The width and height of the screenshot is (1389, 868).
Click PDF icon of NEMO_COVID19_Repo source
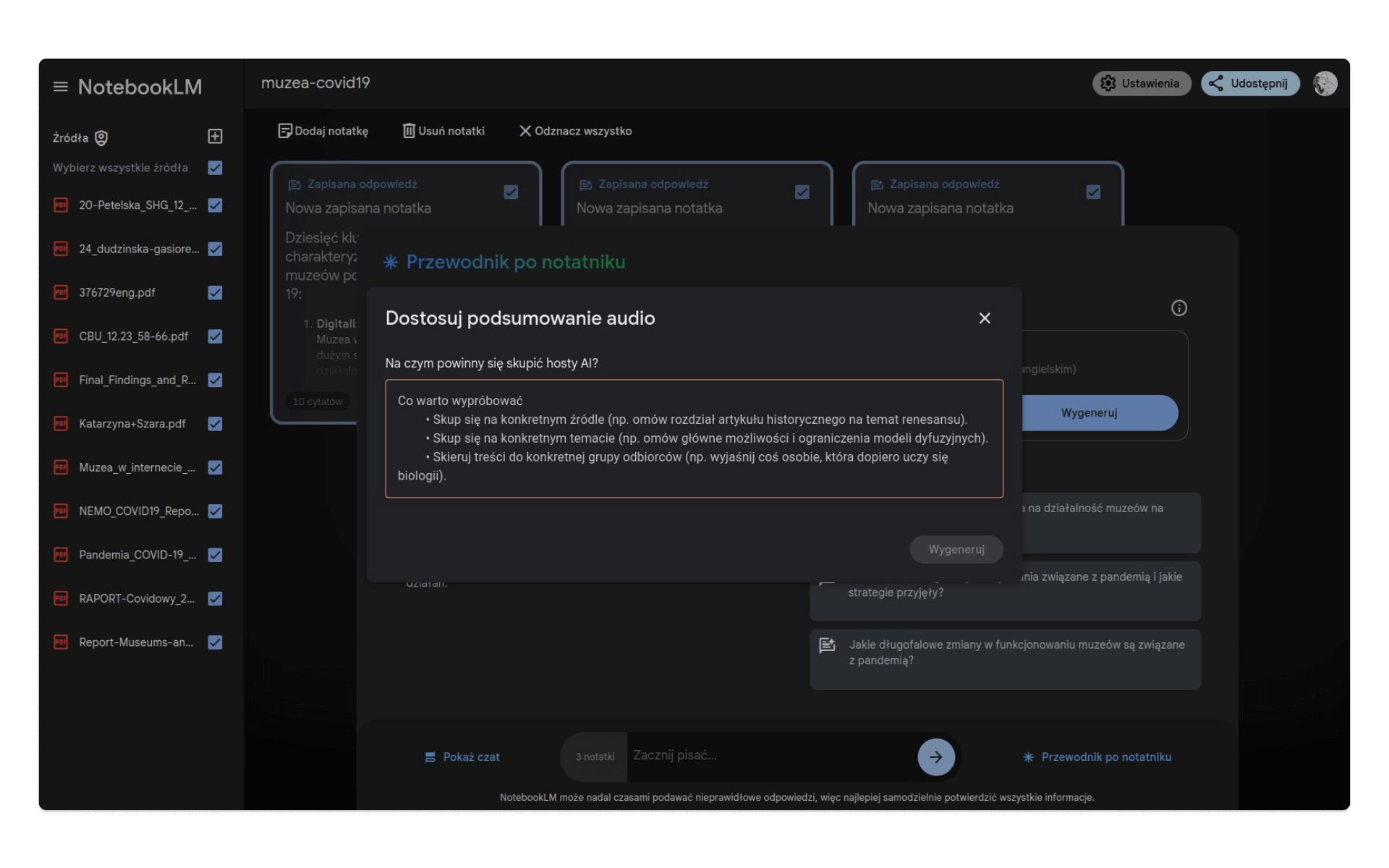61,511
